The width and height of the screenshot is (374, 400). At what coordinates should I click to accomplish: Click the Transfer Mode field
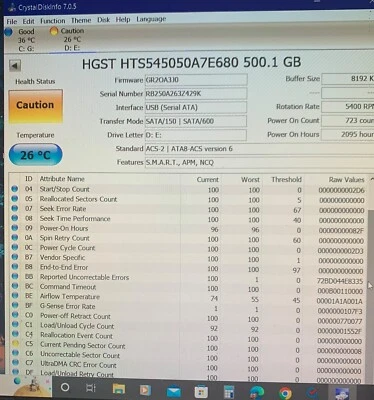tap(196, 121)
